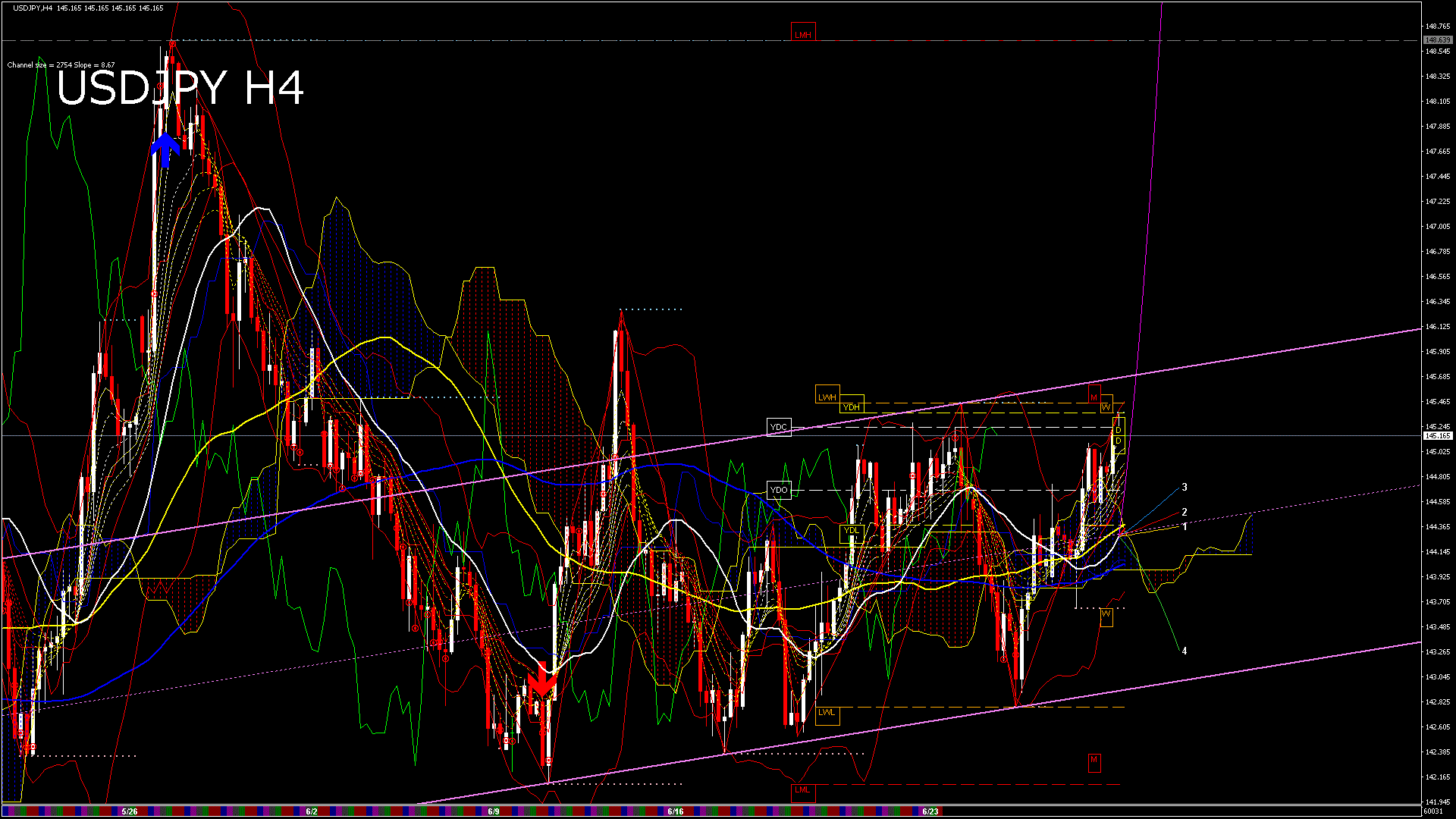
Task: Click the large USDJPY H4 title text
Action: tap(180, 88)
